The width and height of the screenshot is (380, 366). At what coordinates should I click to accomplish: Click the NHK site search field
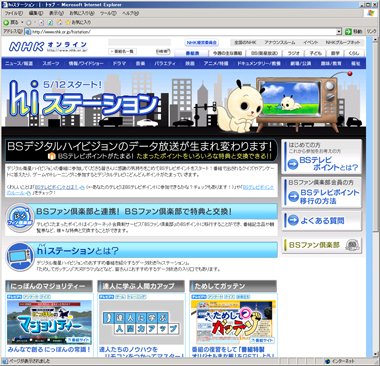pos(139,42)
